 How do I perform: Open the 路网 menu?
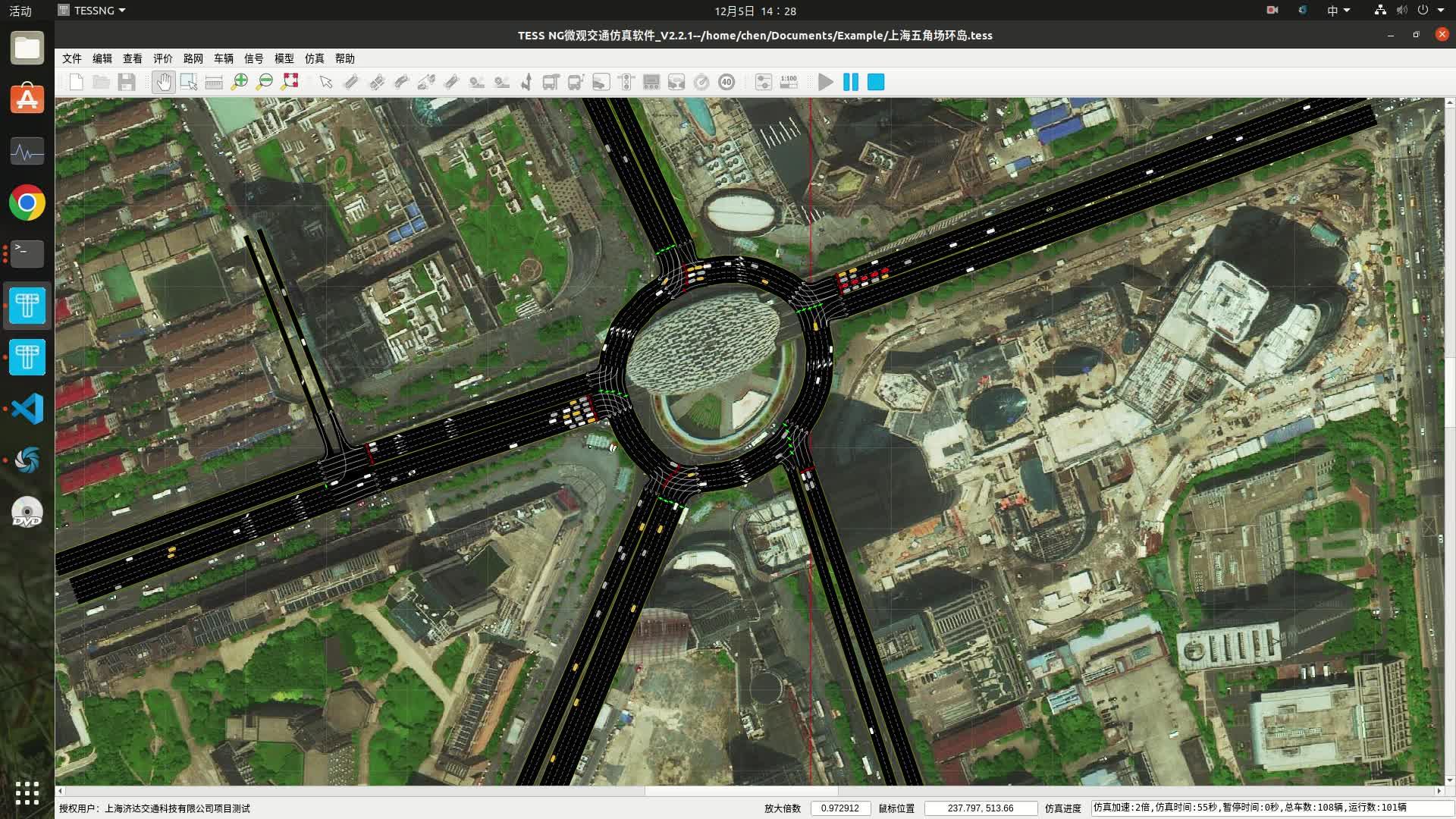click(x=193, y=58)
